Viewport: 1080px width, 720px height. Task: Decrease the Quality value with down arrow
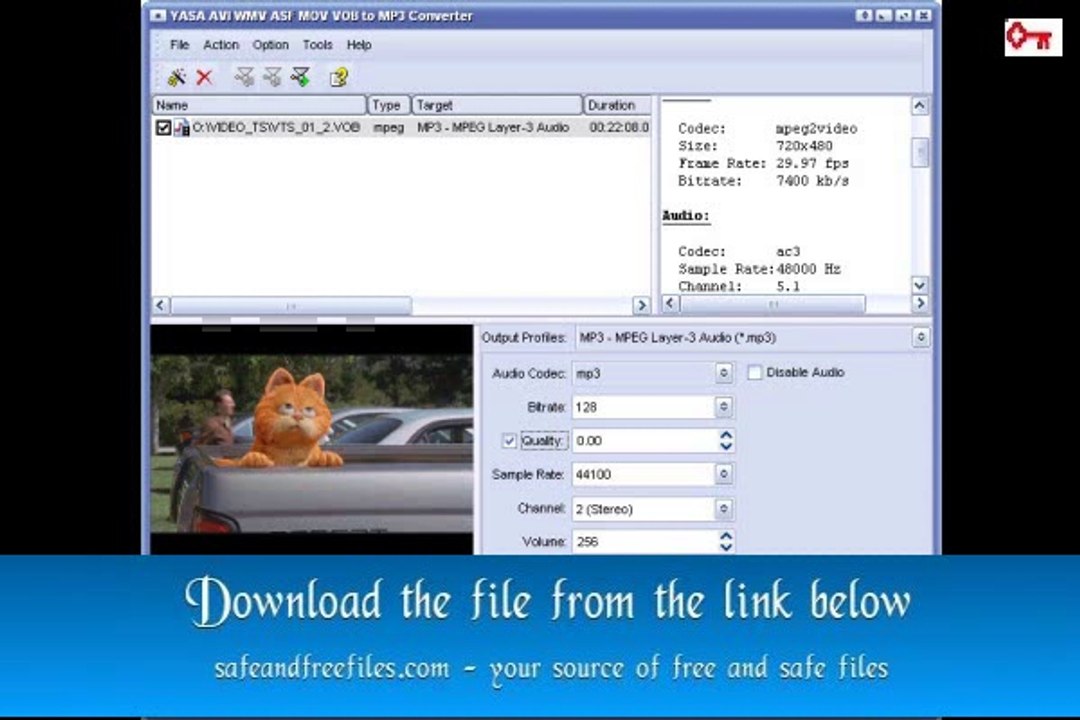click(x=725, y=446)
